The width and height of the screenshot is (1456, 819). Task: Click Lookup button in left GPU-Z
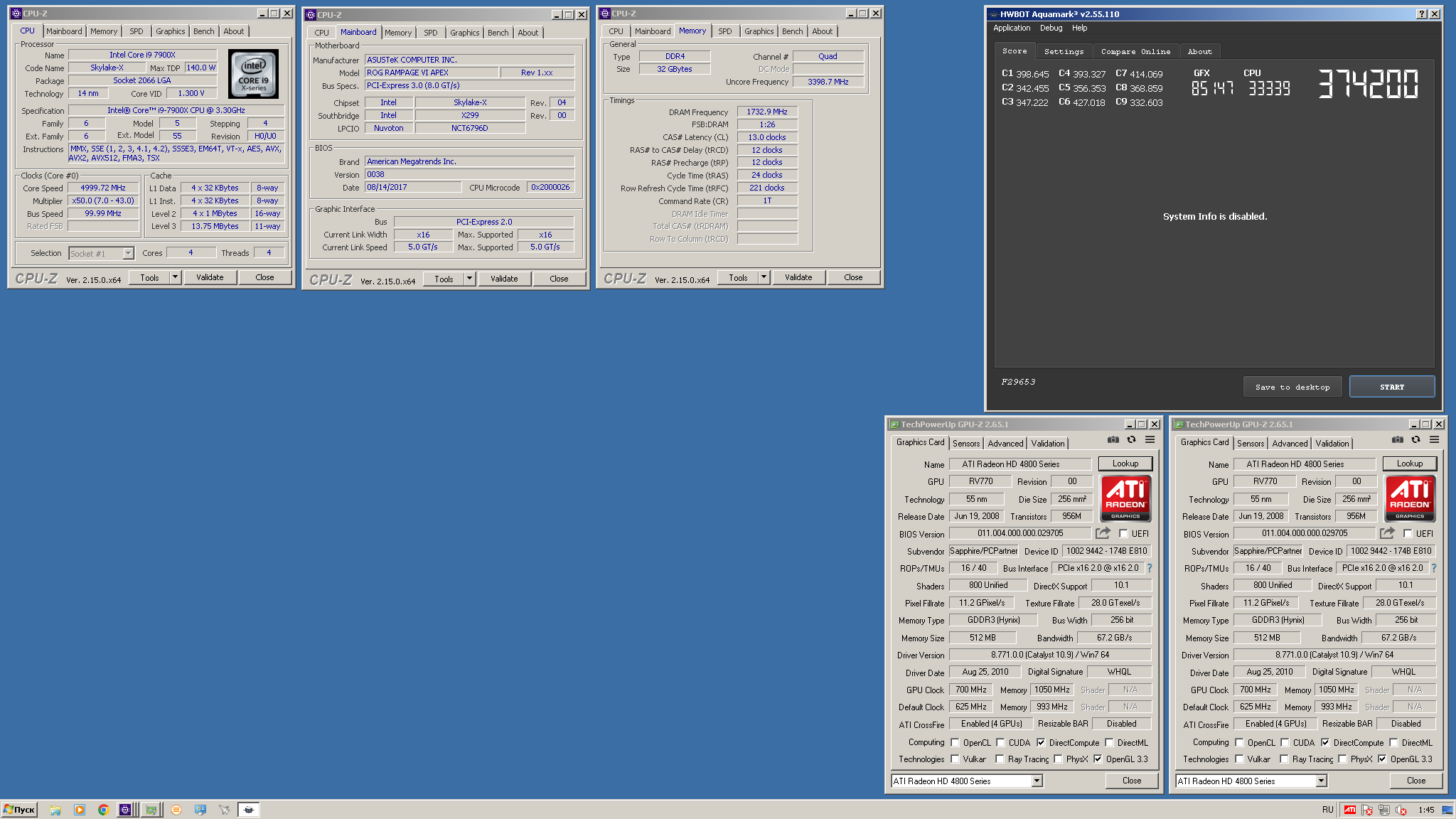[x=1125, y=464]
